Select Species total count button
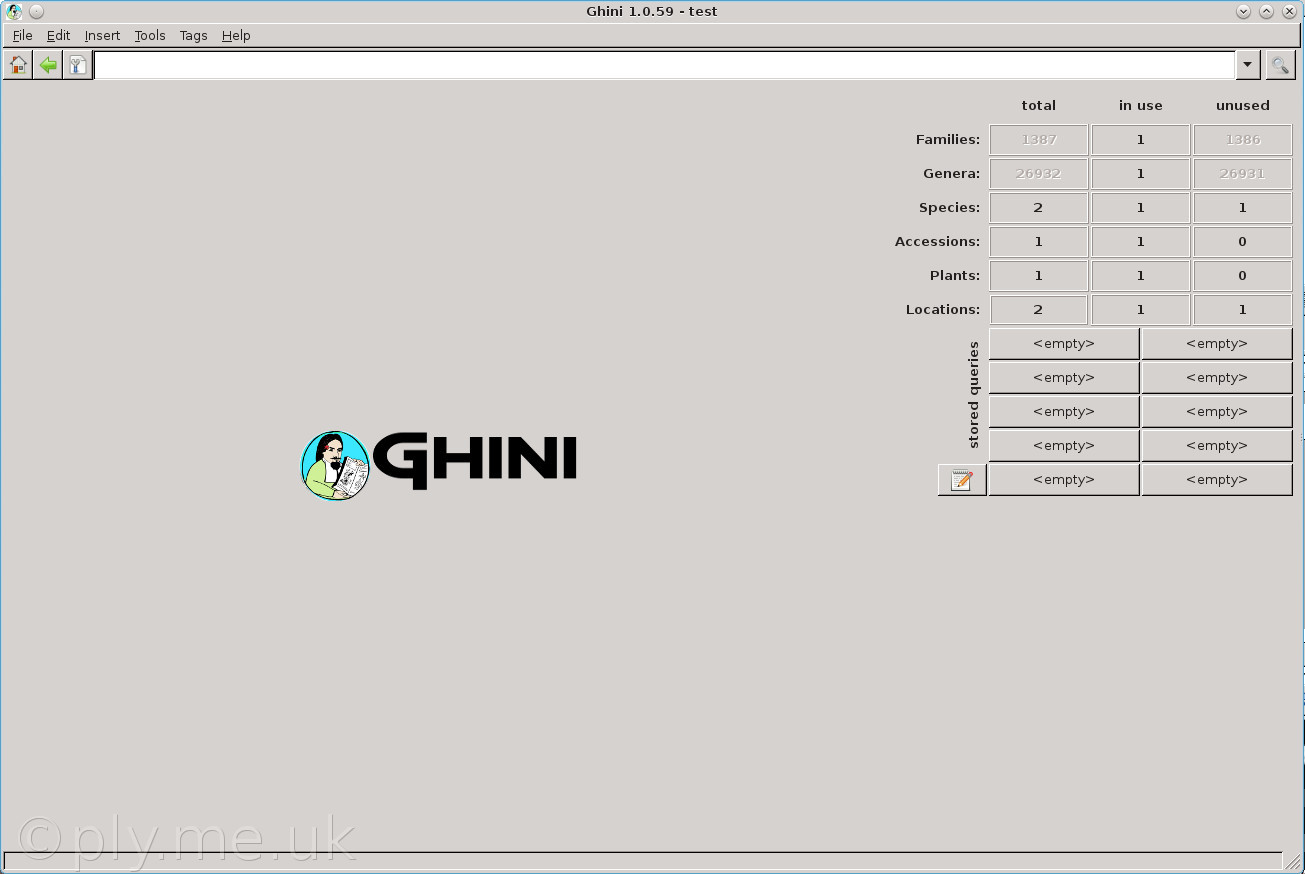The image size is (1305, 874). coord(1038,208)
